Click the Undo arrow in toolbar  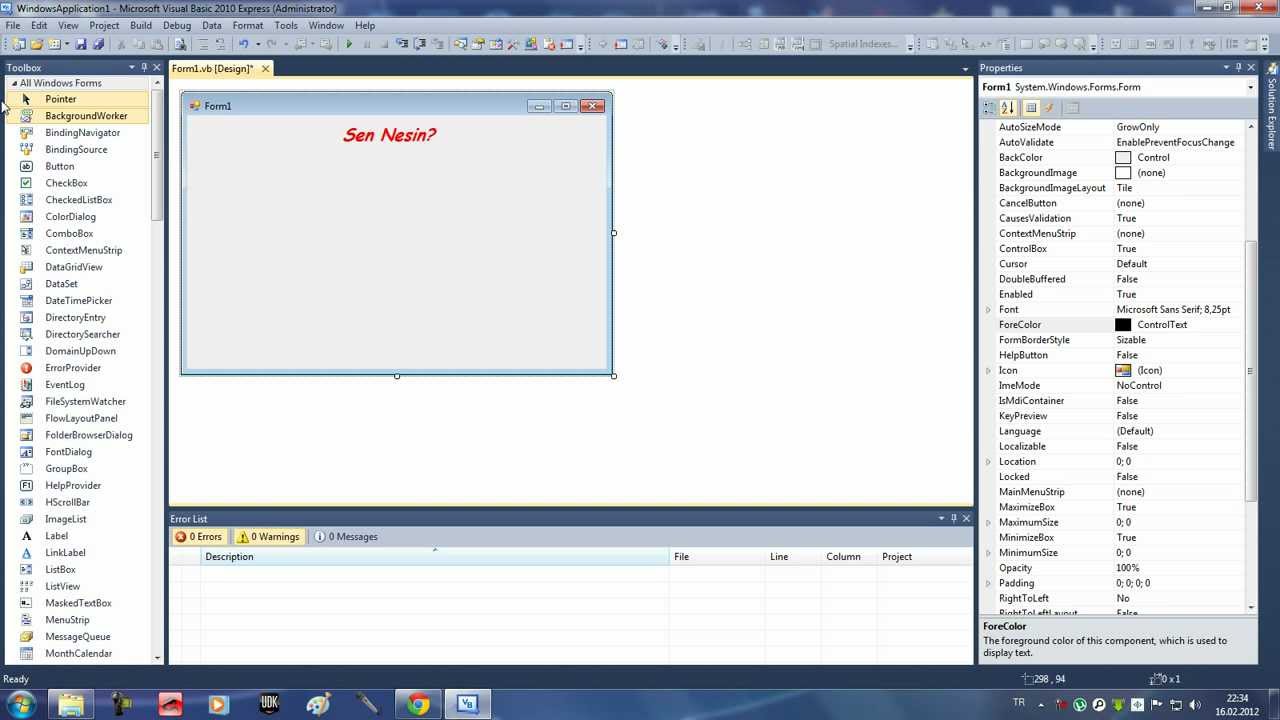coord(243,44)
